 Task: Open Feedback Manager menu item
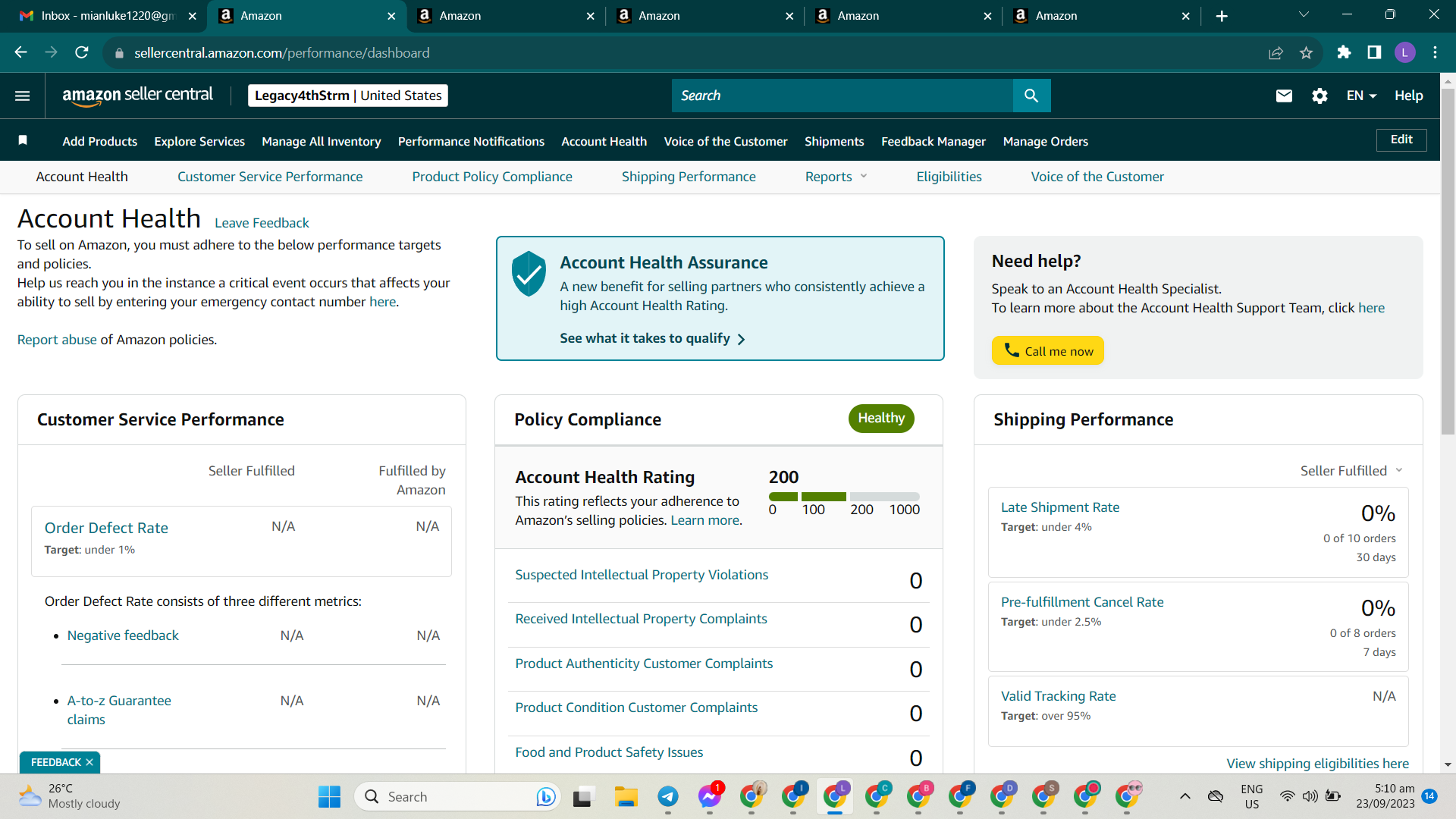pos(934,141)
